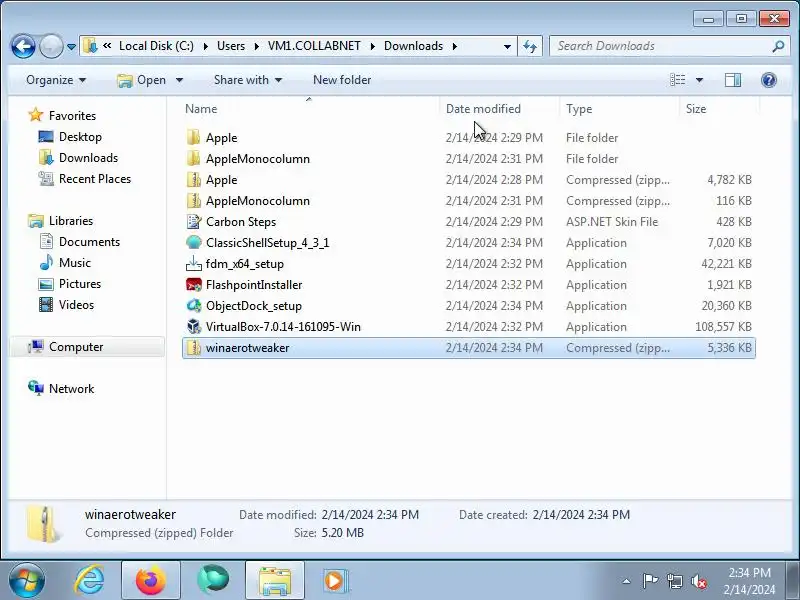Open the view options dropdown arrow
The height and width of the screenshot is (600, 800).
tap(699, 80)
